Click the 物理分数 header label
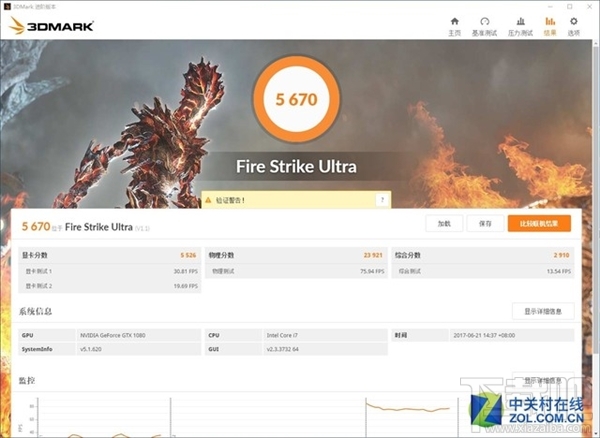This screenshot has height=438, width=600. tap(221, 255)
